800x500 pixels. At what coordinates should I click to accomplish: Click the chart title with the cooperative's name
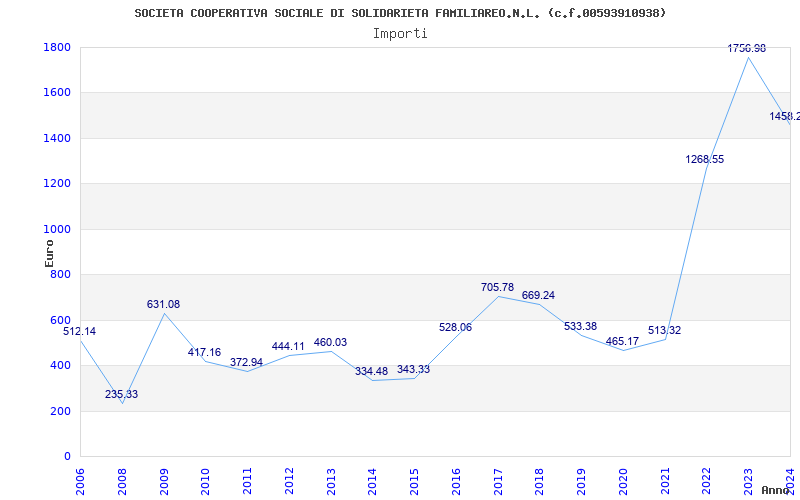tap(401, 13)
